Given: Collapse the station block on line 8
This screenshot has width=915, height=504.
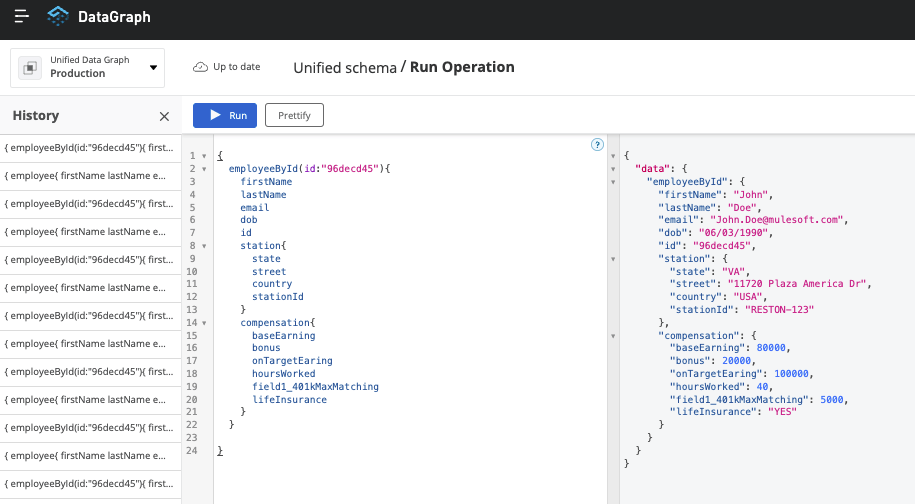Looking at the screenshot, I should pos(204,246).
